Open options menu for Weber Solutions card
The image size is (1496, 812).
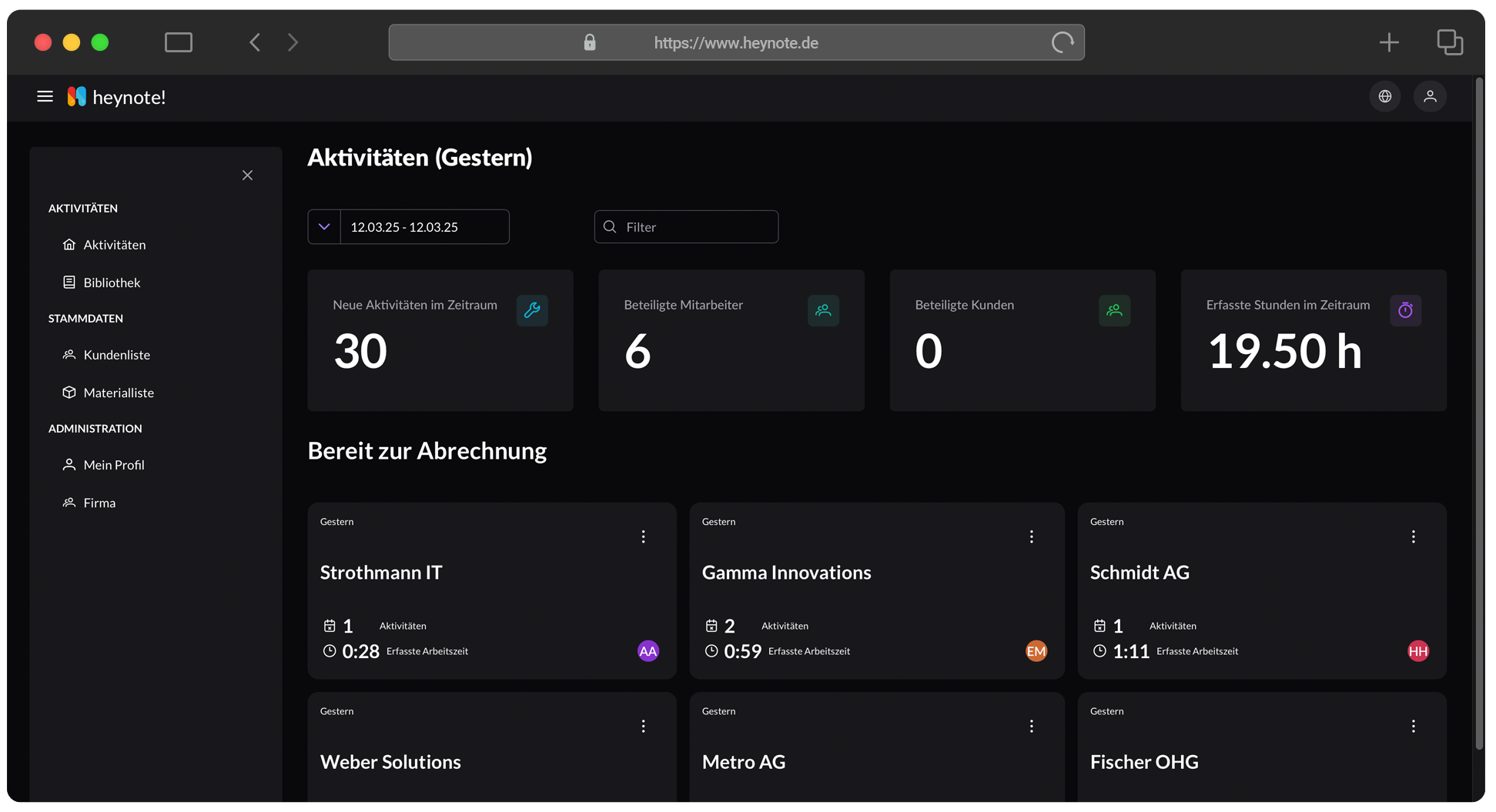[644, 726]
